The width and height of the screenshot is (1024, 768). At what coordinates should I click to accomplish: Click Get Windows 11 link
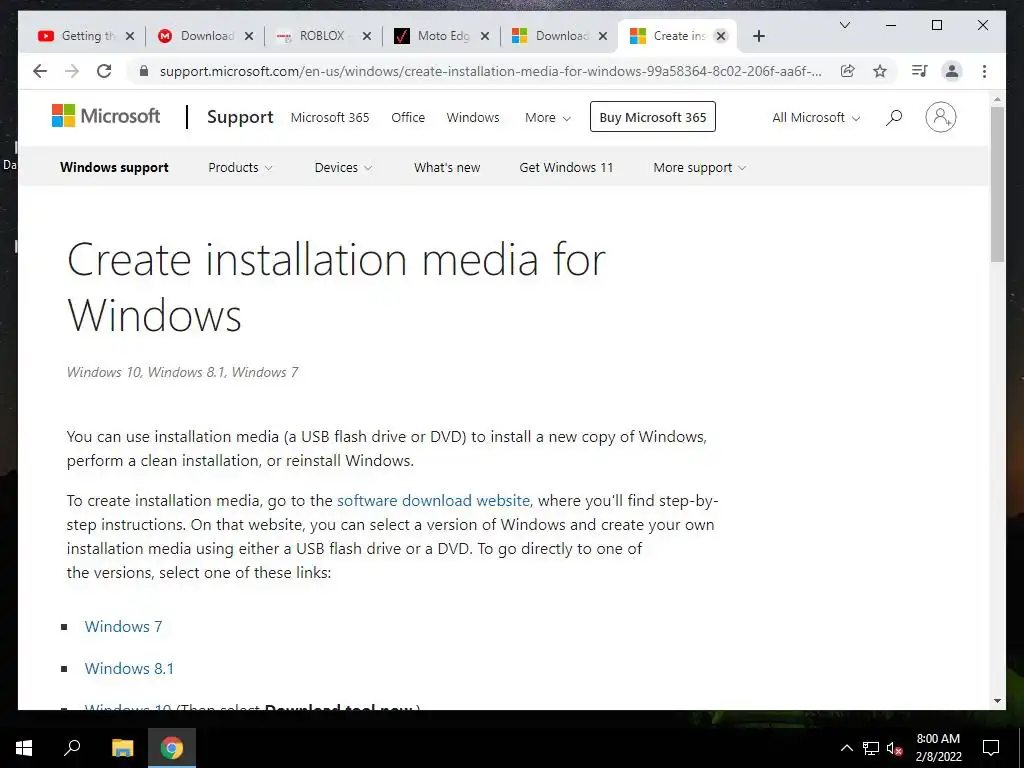pos(566,167)
